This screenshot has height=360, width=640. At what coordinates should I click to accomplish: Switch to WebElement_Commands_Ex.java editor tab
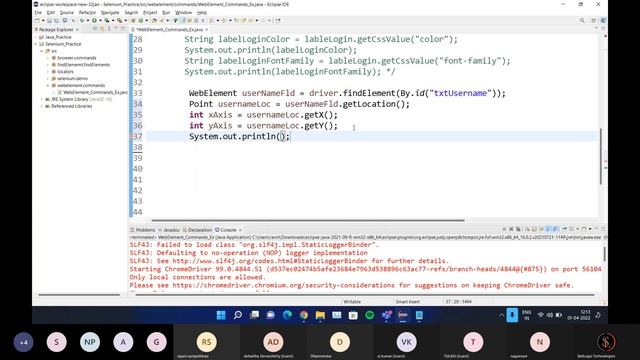(x=169, y=29)
